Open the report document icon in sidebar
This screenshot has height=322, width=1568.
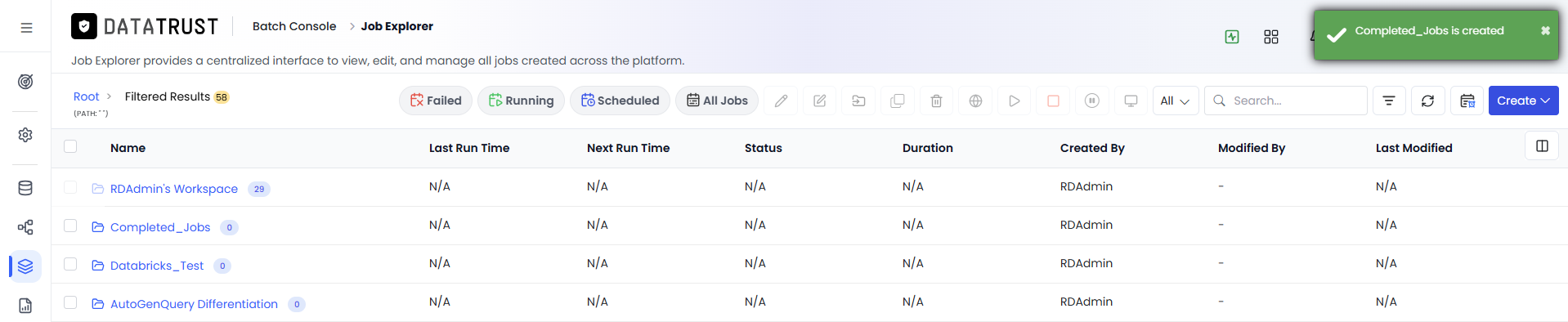(25, 306)
